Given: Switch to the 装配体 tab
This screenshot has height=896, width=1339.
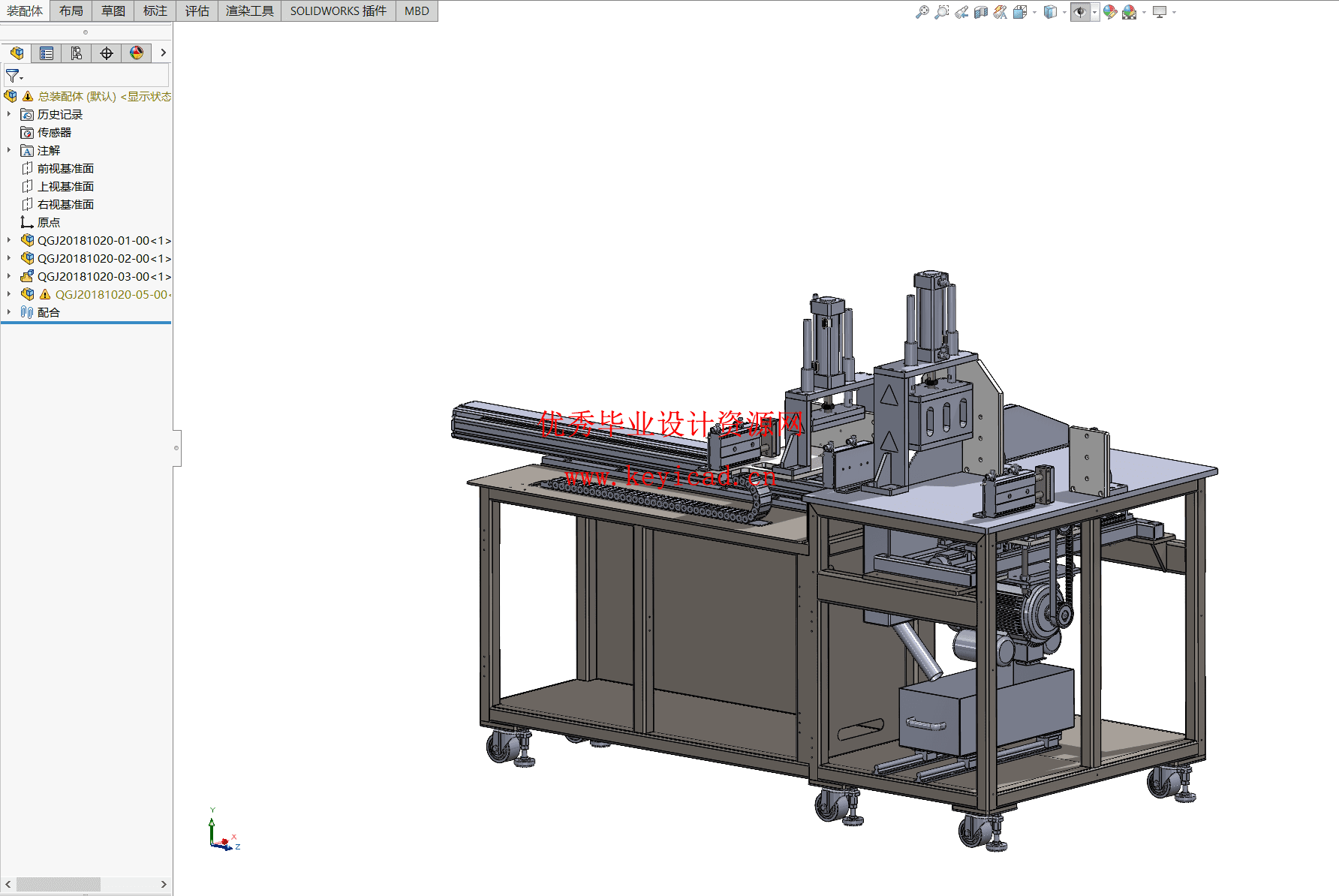Looking at the screenshot, I should 25,11.
